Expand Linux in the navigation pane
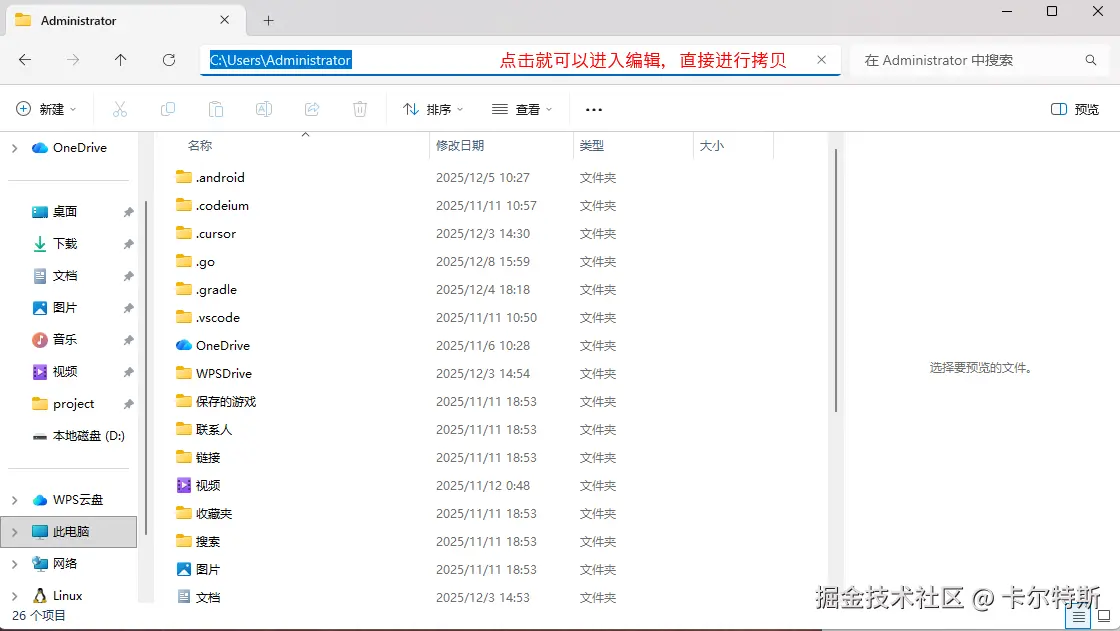The height and width of the screenshot is (631, 1120). click(x=14, y=596)
